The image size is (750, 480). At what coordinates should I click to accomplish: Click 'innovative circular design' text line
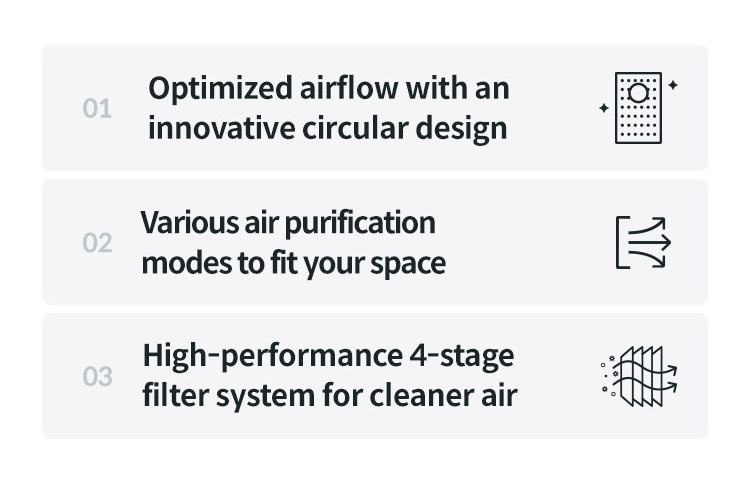coord(328,128)
